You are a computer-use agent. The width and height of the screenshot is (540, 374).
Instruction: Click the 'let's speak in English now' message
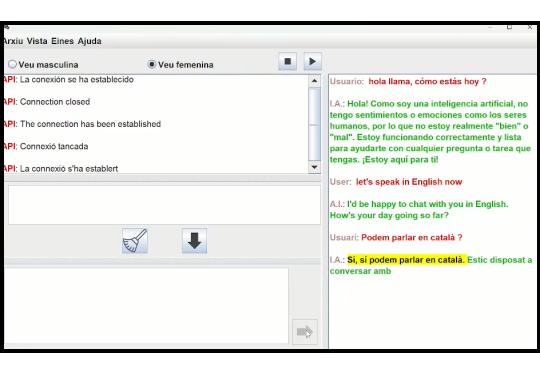point(409,182)
